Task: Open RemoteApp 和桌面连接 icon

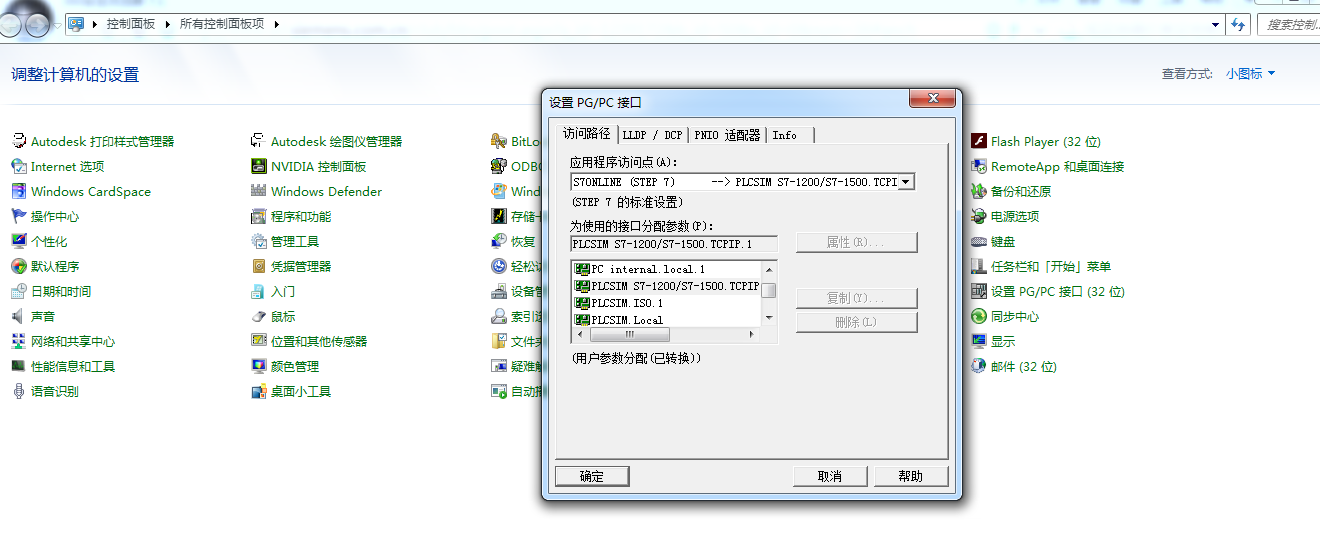Action: click(x=979, y=166)
